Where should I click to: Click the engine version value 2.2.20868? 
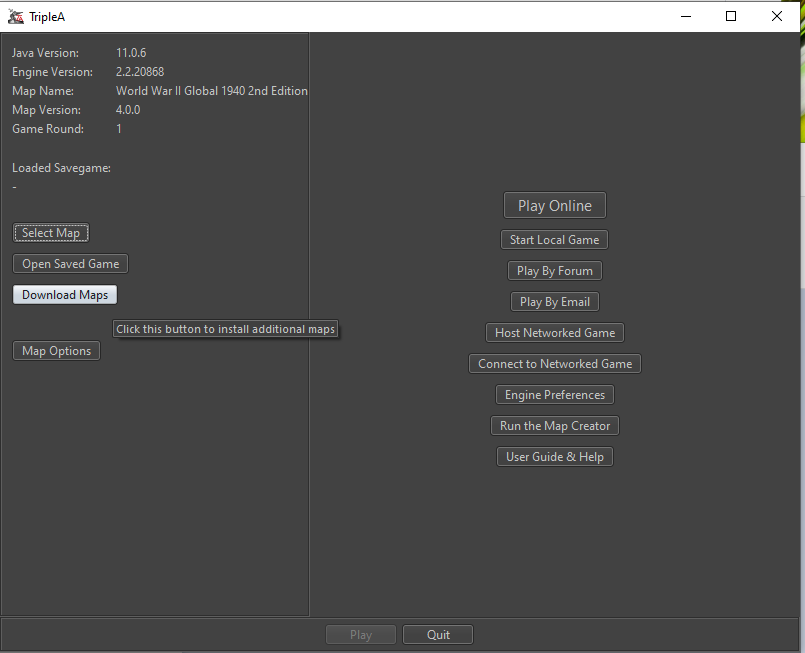click(140, 72)
